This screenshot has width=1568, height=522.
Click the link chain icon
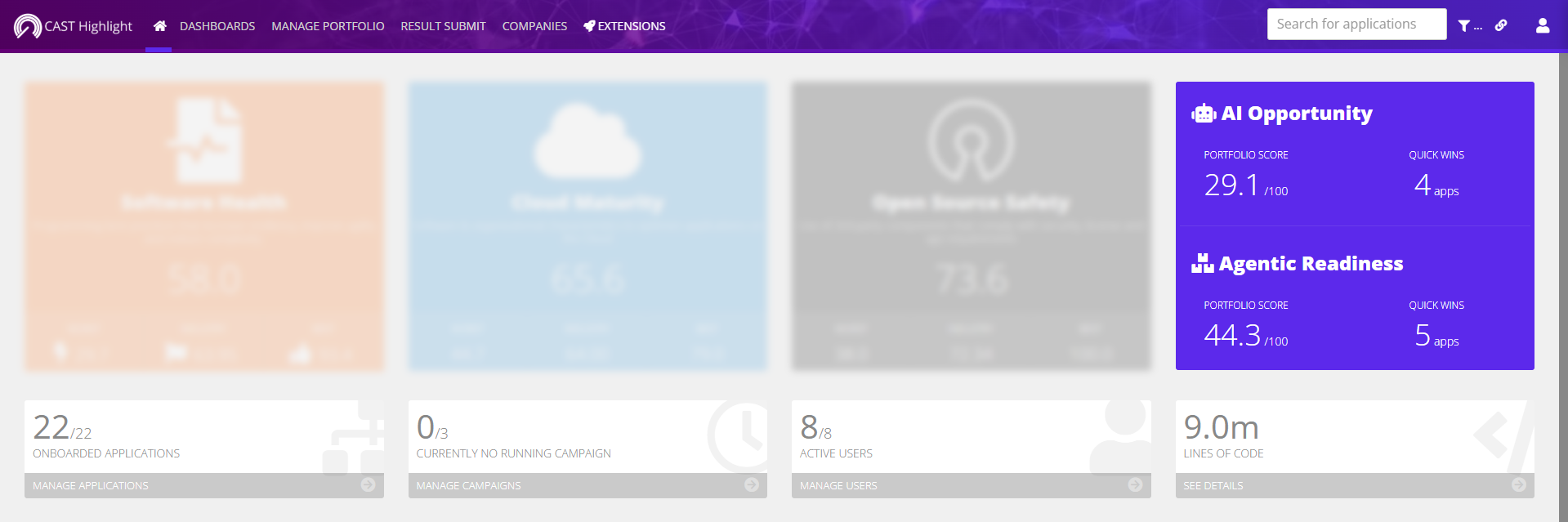(x=1501, y=25)
